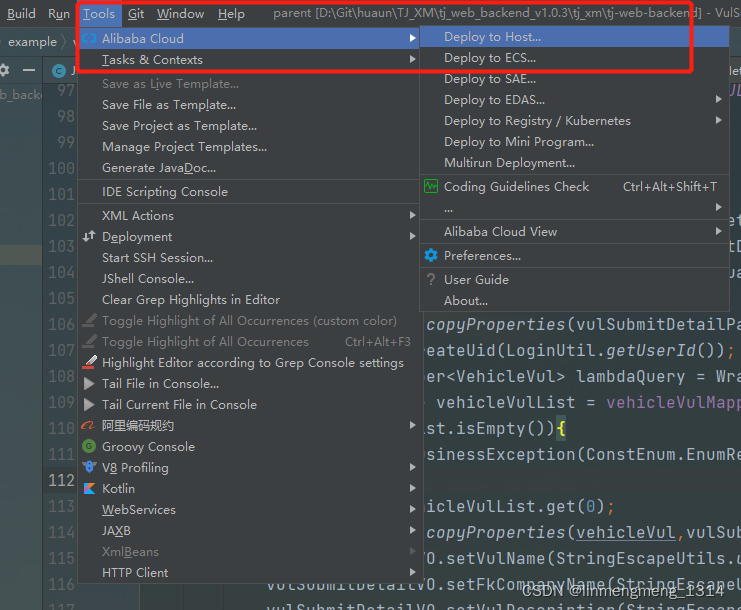The height and width of the screenshot is (610, 741).
Task: Open User Guide
Action: [574, 280]
